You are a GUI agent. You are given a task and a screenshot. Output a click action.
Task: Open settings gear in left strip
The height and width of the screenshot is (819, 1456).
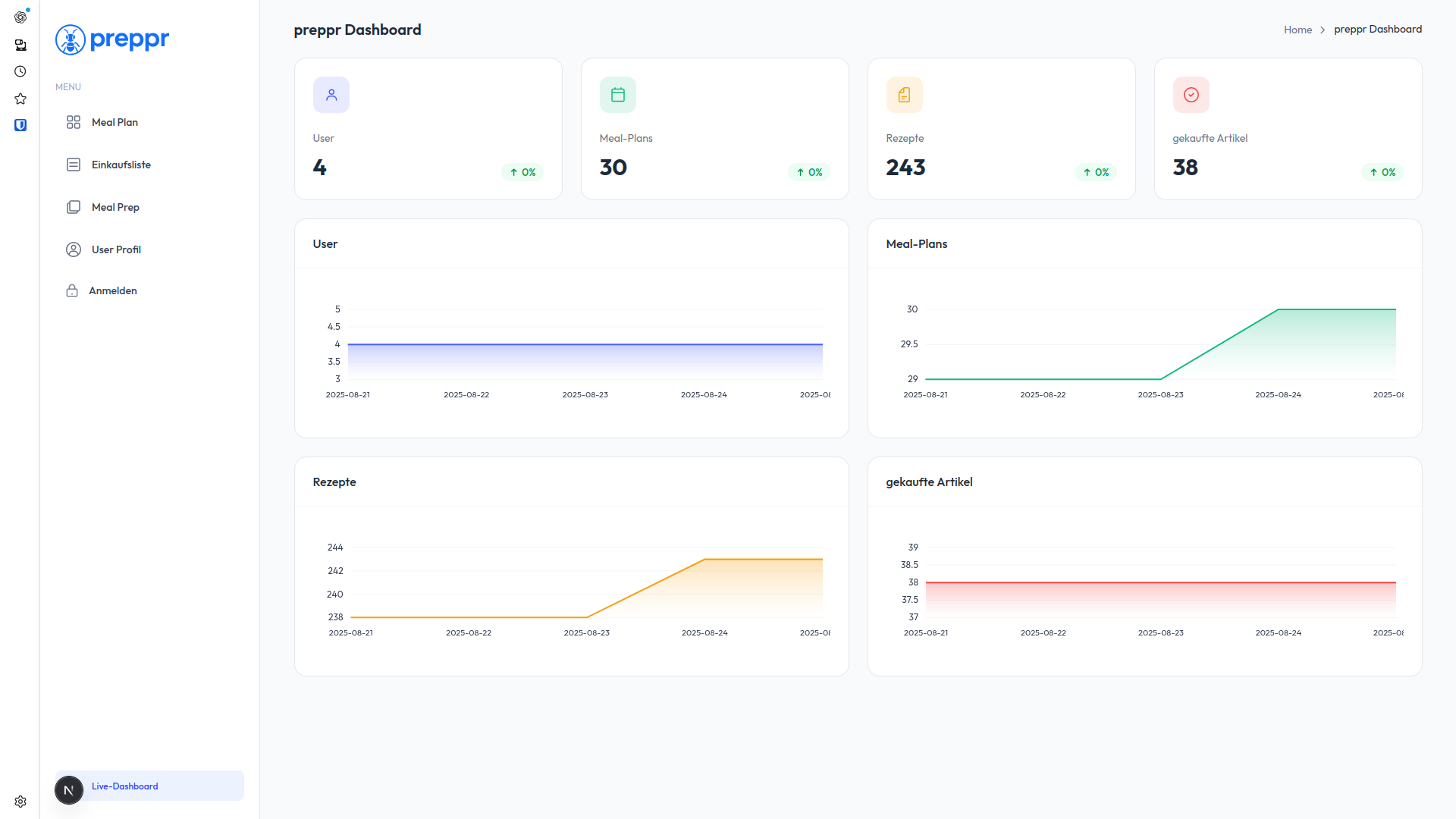(x=20, y=802)
